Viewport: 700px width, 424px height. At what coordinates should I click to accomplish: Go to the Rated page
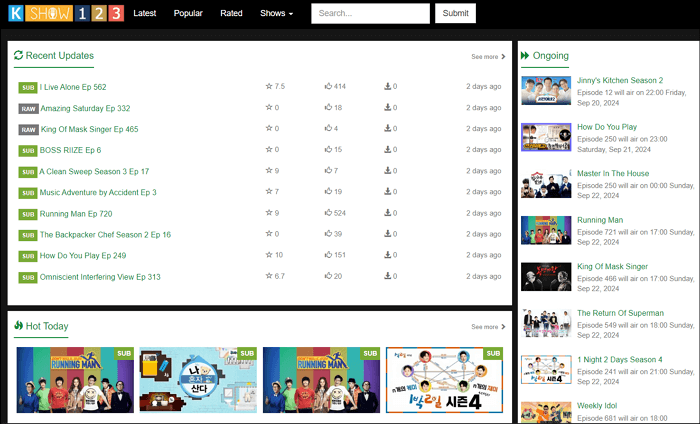point(231,13)
